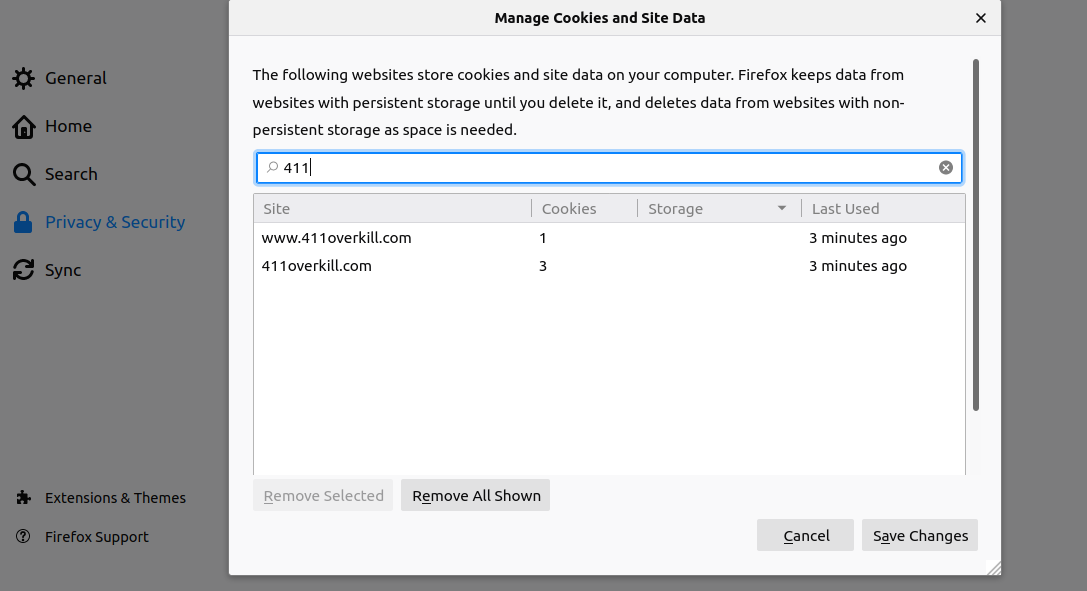
Task: Select the www.411overkill.com row
Action: pyautogui.click(x=337, y=238)
